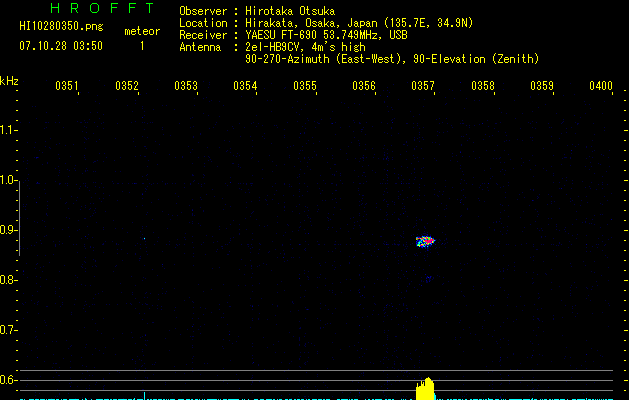Screen dimensions: 629x400
Task: Click the Azimuth and Elevation text line
Action: (392, 59)
